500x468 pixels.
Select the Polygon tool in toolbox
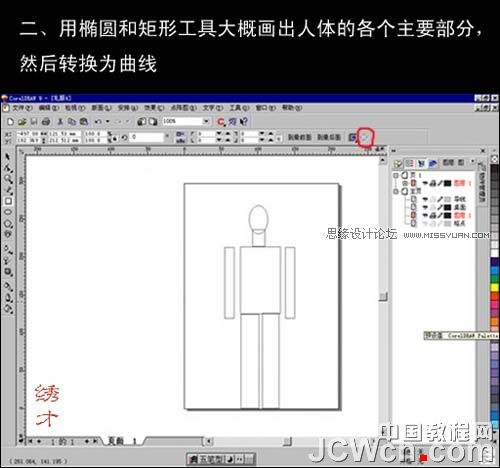pyautogui.click(x=8, y=223)
